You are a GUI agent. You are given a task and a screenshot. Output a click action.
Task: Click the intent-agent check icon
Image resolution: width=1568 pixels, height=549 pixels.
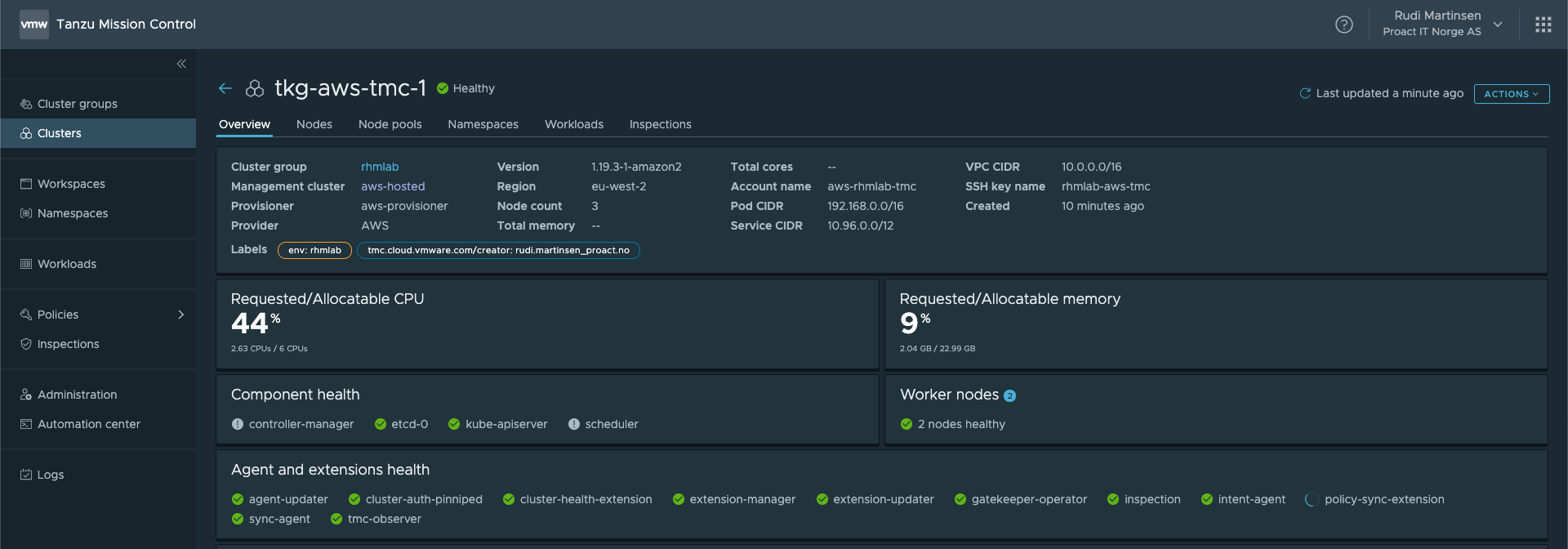click(x=1207, y=499)
